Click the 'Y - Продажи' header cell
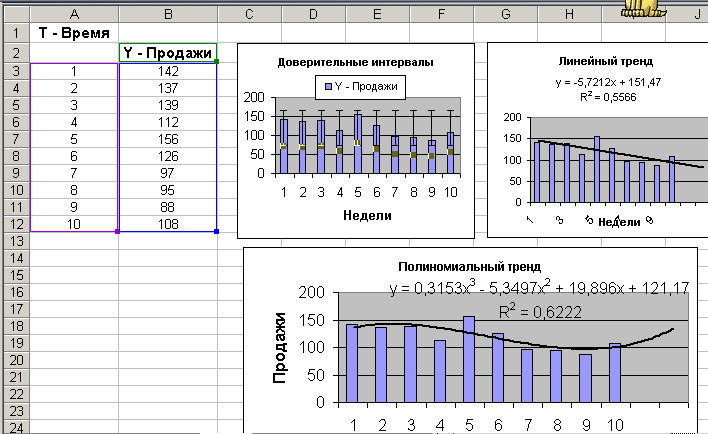 167,52
